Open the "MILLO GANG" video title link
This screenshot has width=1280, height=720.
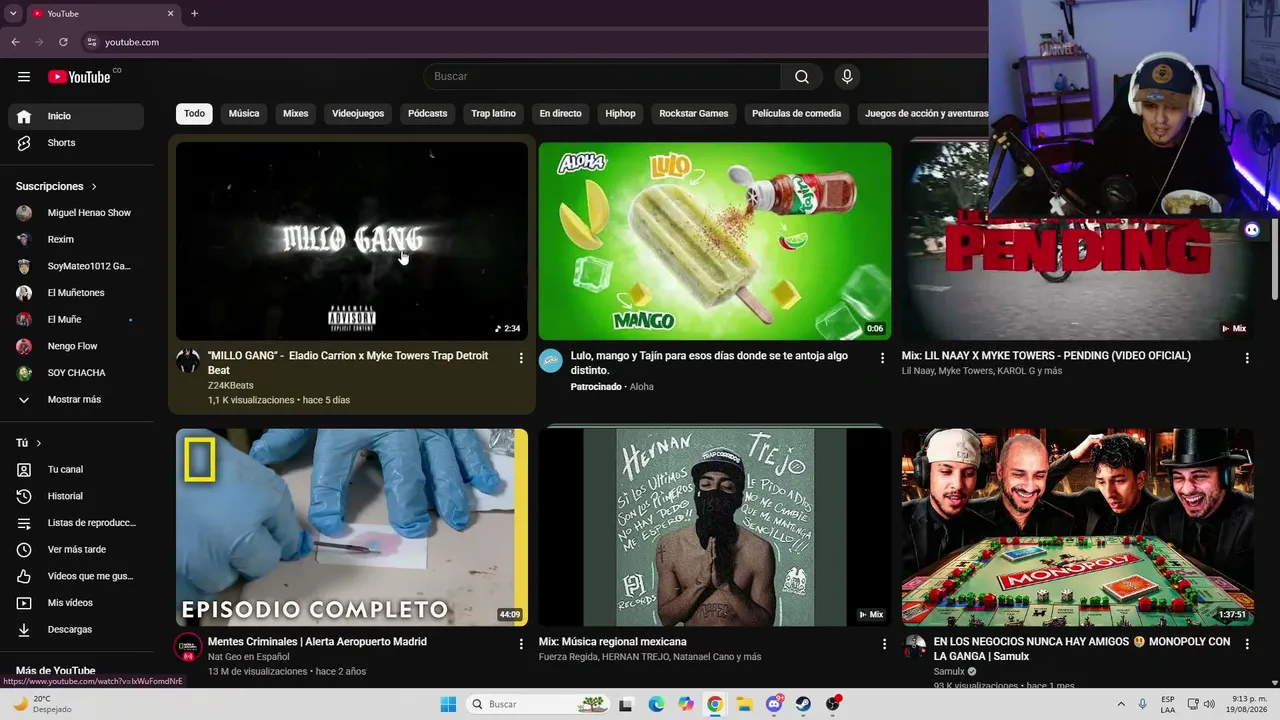[348, 363]
